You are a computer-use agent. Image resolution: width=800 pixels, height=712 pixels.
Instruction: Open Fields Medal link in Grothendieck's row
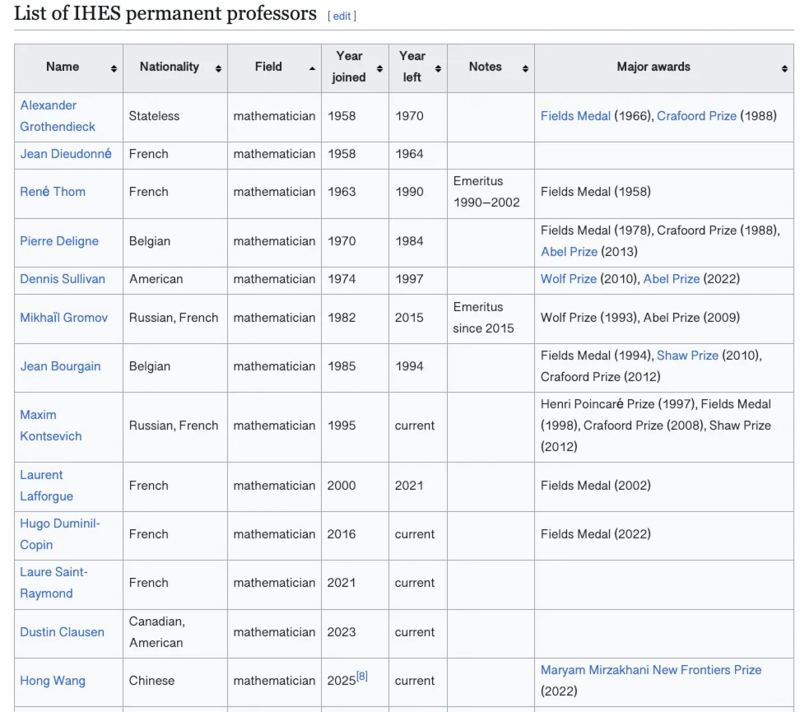pyautogui.click(x=576, y=116)
